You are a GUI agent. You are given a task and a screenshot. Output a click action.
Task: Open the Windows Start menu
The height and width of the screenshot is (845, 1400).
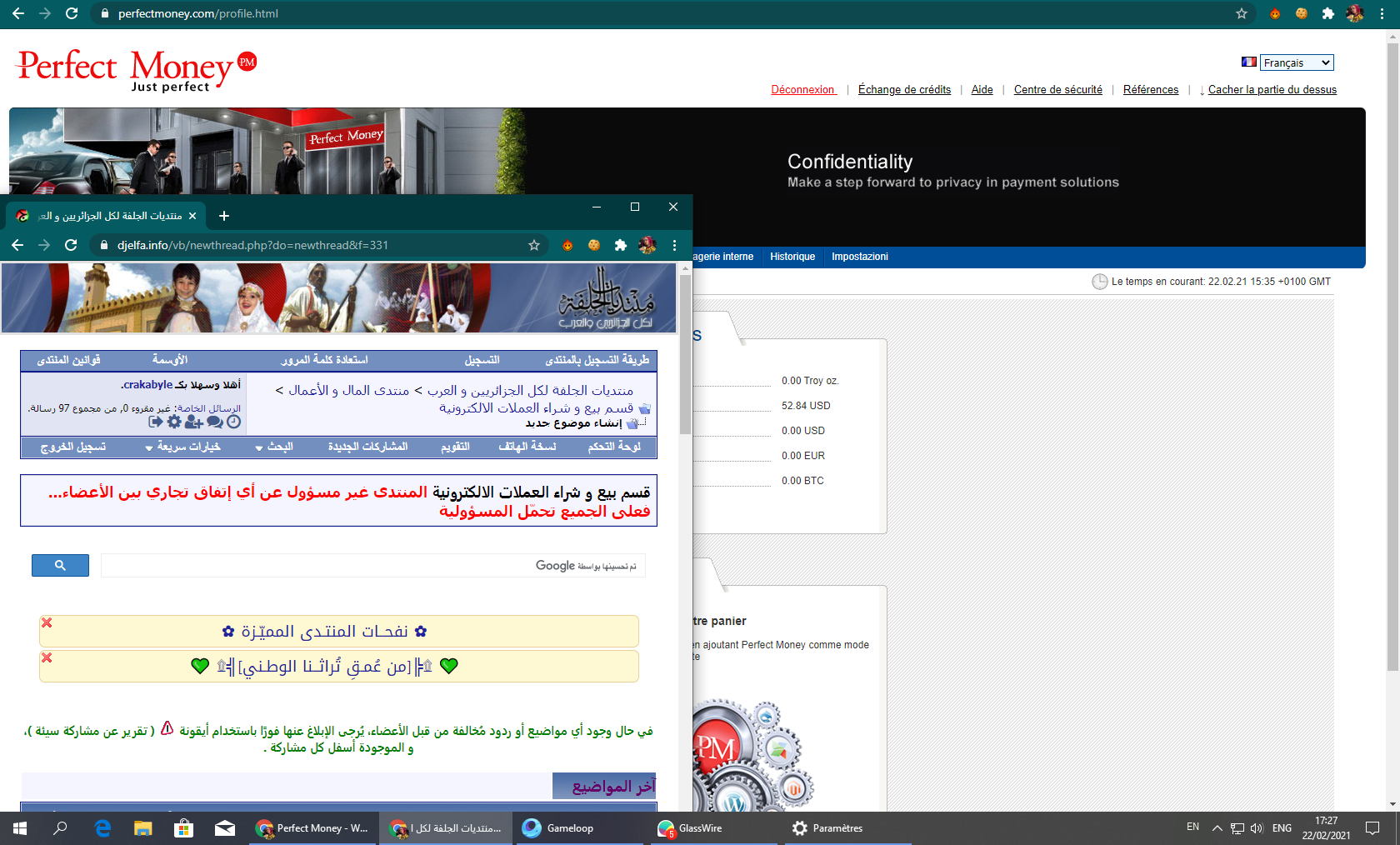click(x=20, y=828)
